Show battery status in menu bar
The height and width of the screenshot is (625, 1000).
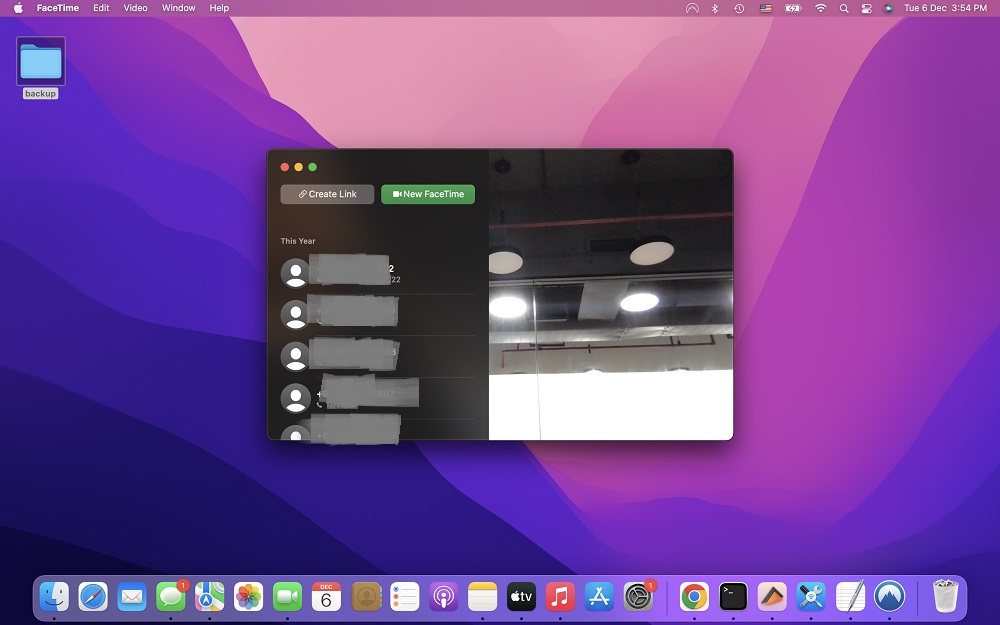click(x=793, y=8)
